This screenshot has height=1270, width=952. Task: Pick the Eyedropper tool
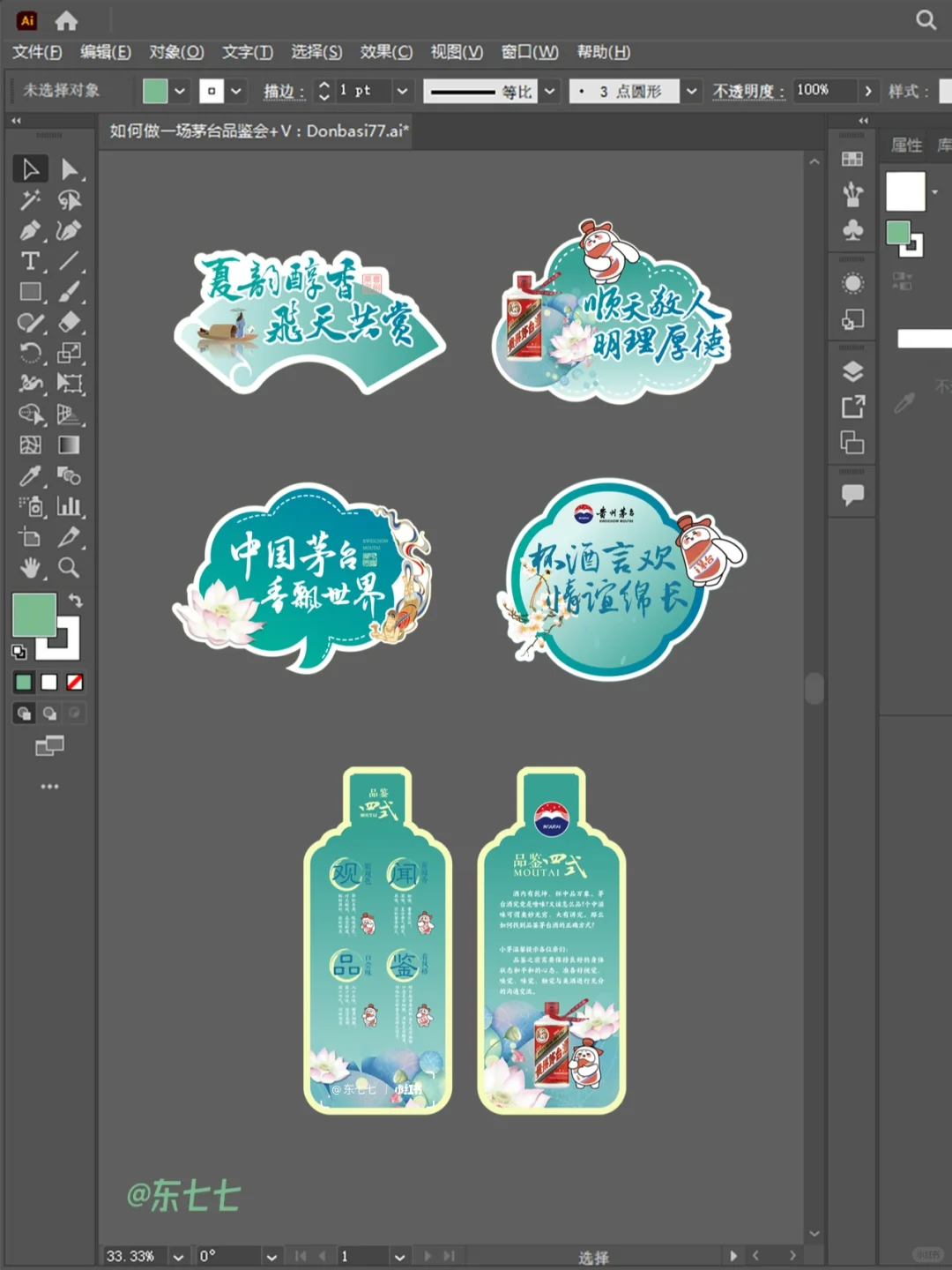[x=30, y=476]
